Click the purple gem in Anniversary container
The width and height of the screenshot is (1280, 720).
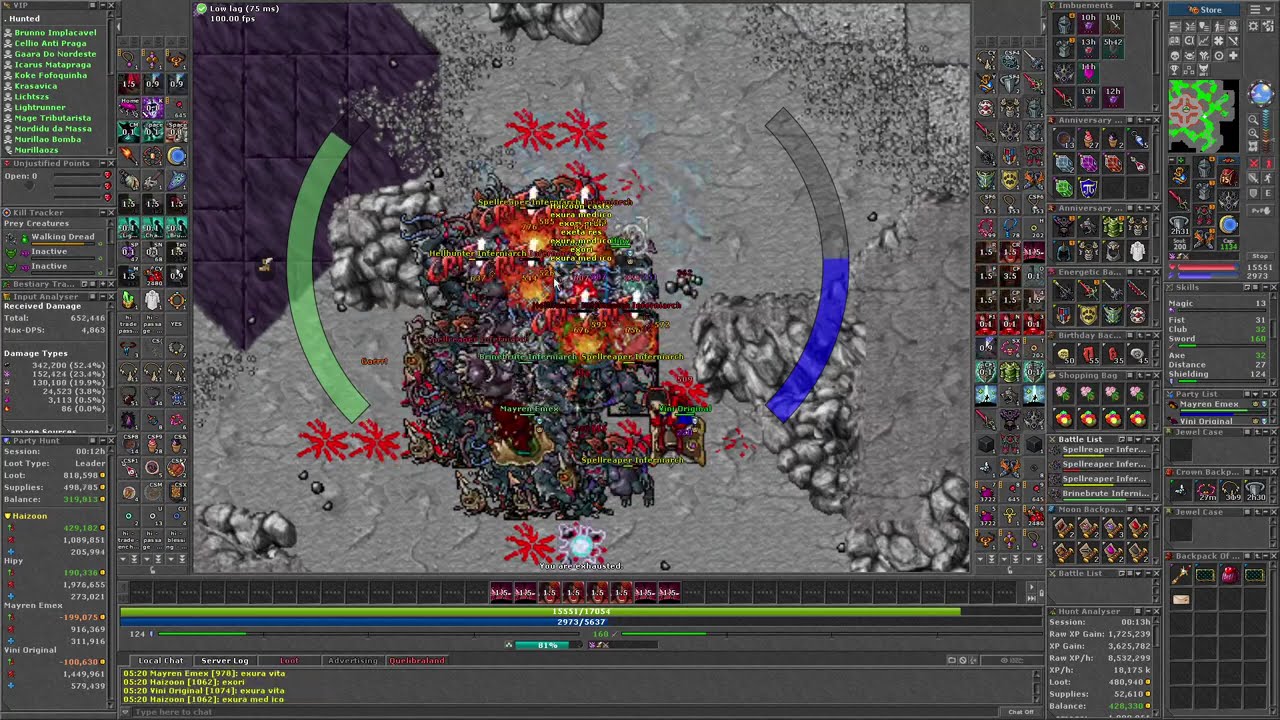(x=1089, y=163)
